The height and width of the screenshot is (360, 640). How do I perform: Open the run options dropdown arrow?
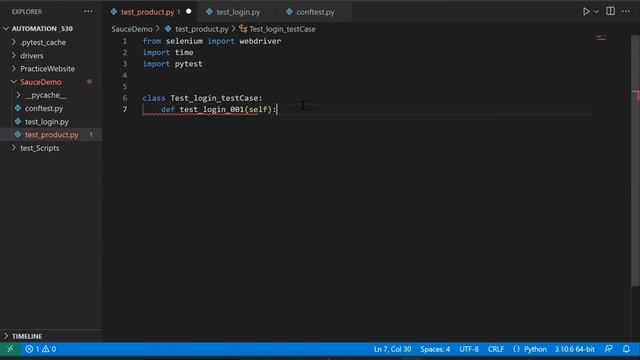point(596,12)
